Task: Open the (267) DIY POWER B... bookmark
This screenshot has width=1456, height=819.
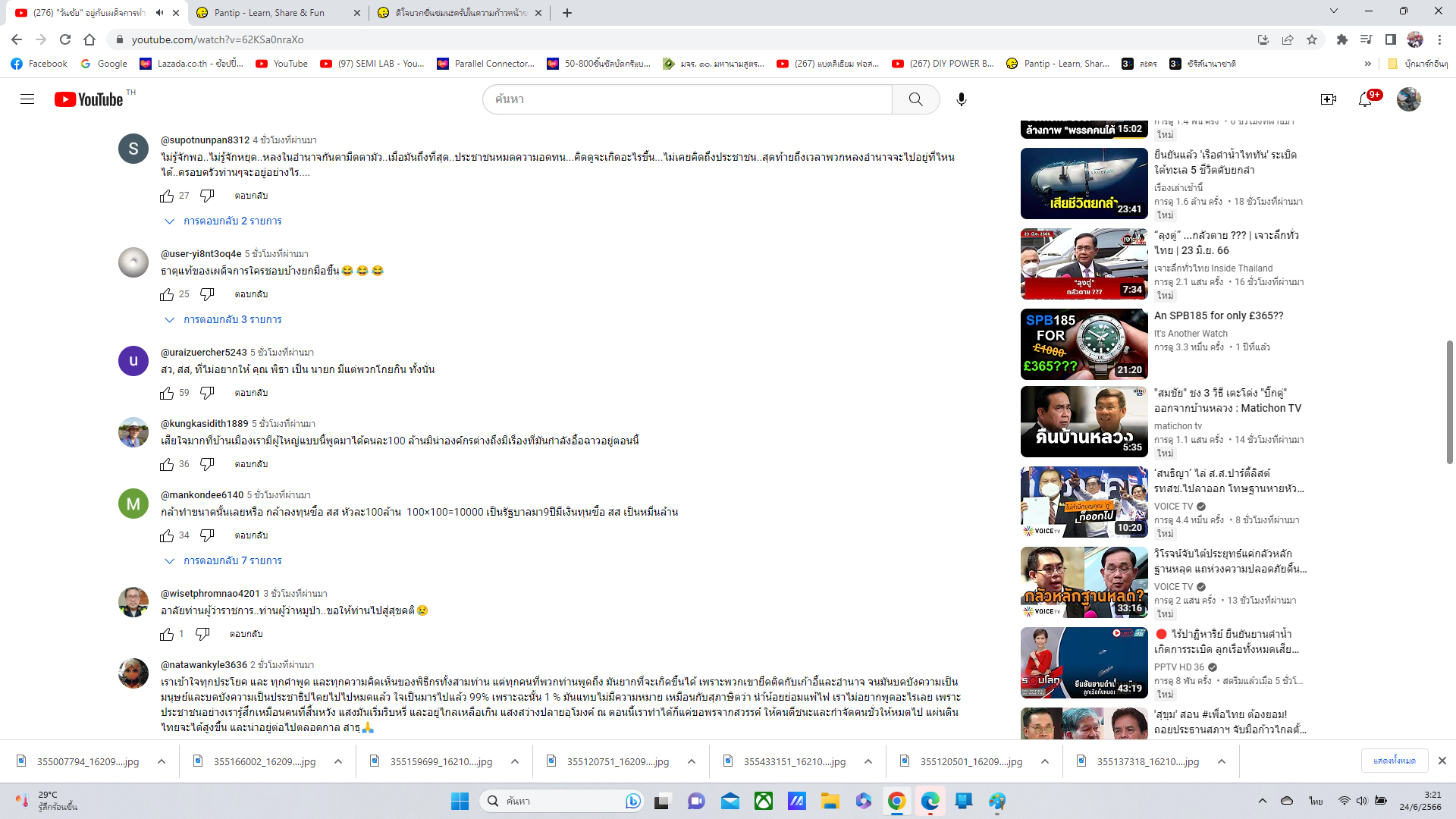Action: [x=943, y=64]
